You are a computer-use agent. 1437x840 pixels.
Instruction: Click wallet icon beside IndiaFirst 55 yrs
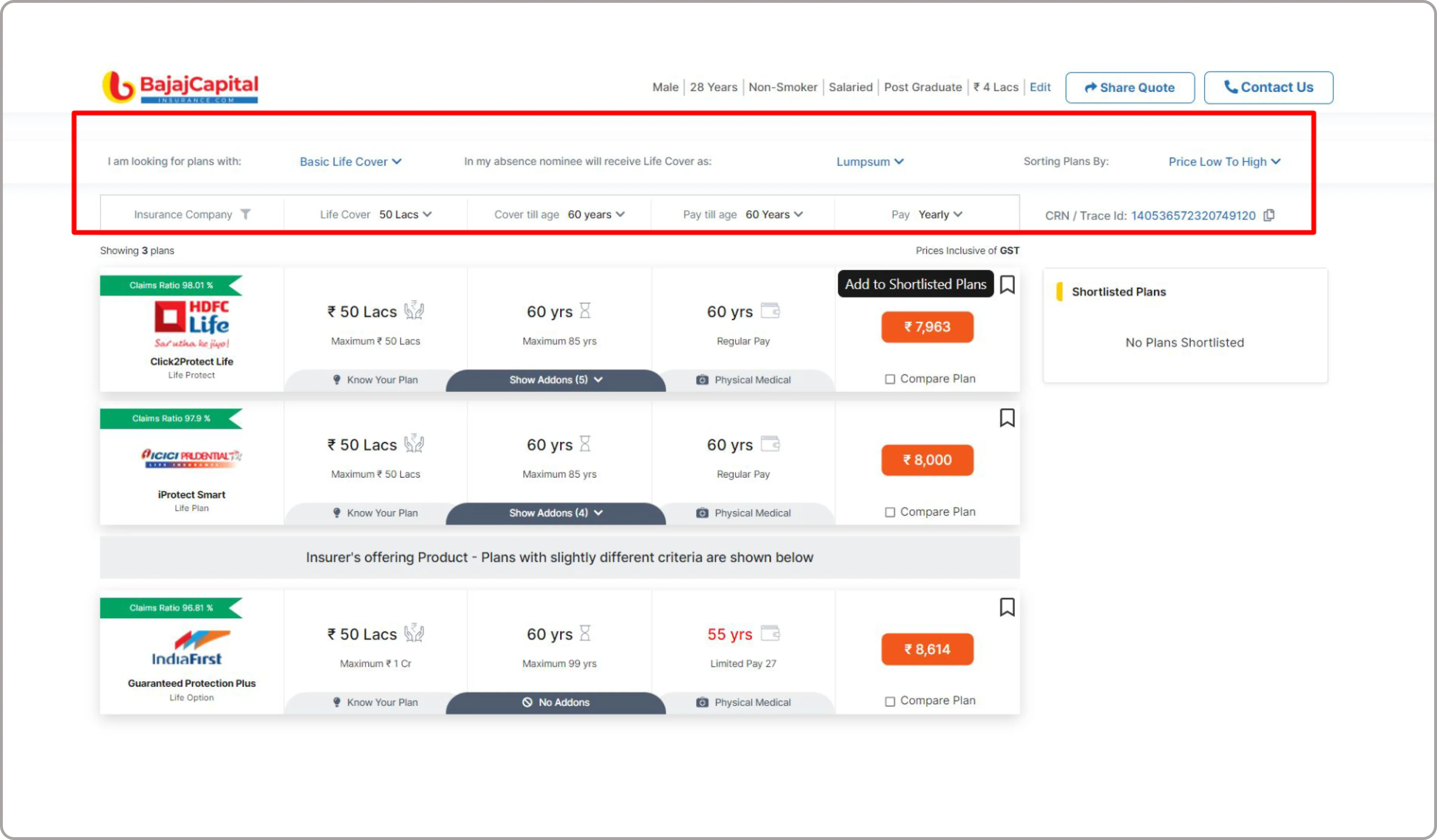pos(770,633)
